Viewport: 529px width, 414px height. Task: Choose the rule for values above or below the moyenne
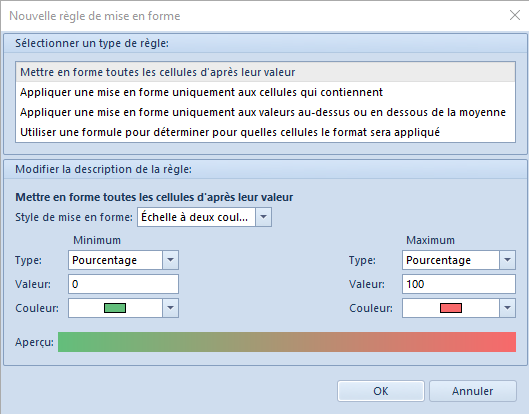tap(265, 112)
